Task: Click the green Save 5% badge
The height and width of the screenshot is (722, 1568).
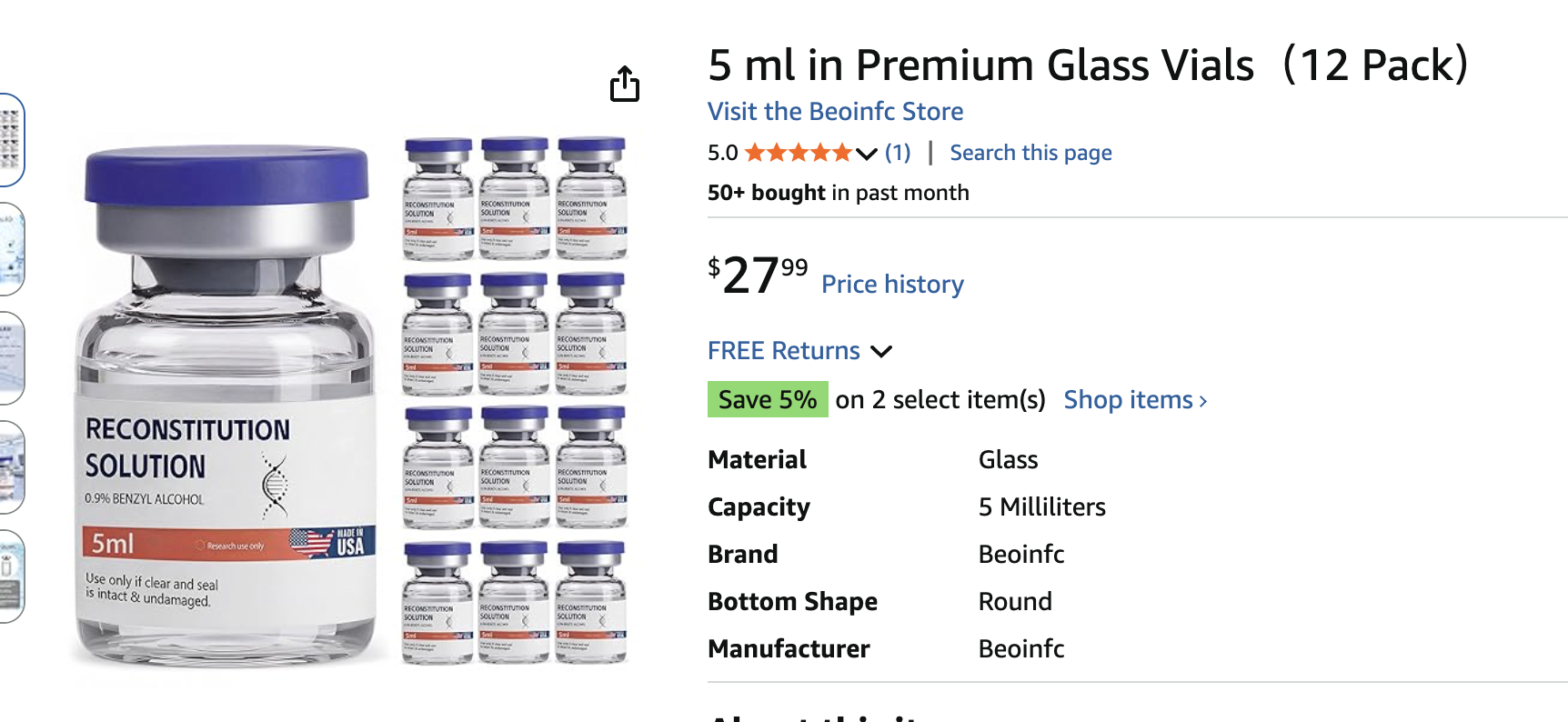Action: 768,400
